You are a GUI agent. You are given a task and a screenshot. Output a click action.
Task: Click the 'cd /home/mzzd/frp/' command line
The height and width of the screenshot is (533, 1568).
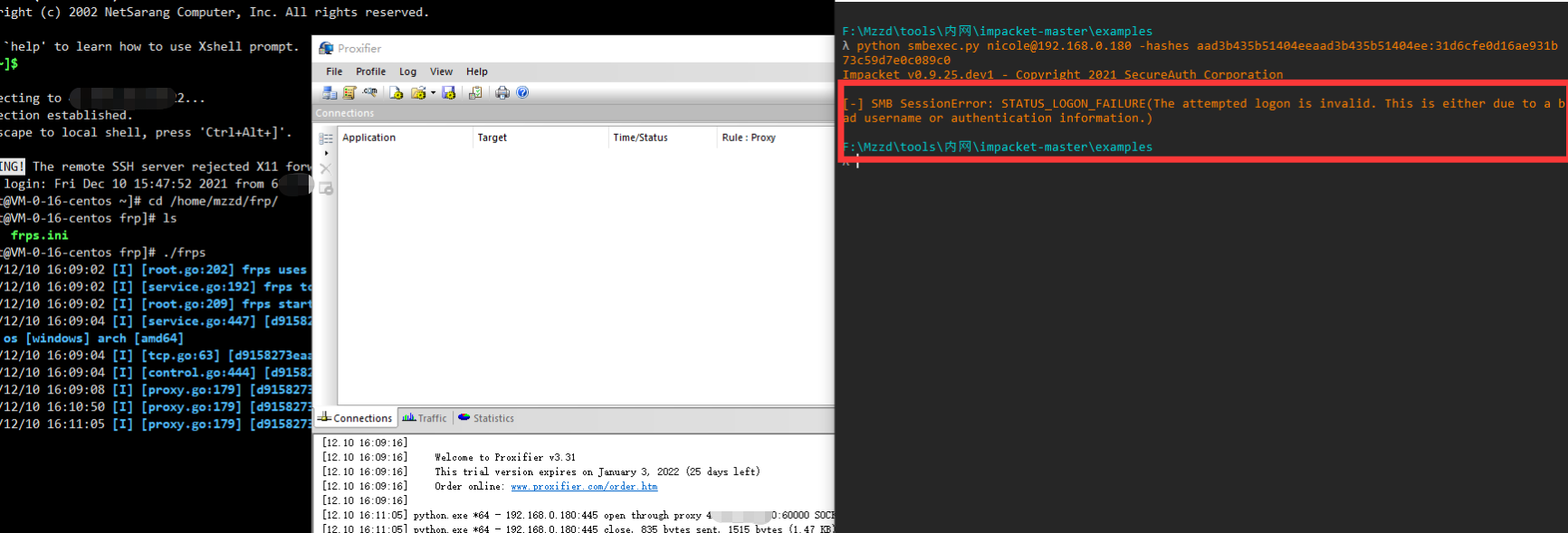[213, 201]
